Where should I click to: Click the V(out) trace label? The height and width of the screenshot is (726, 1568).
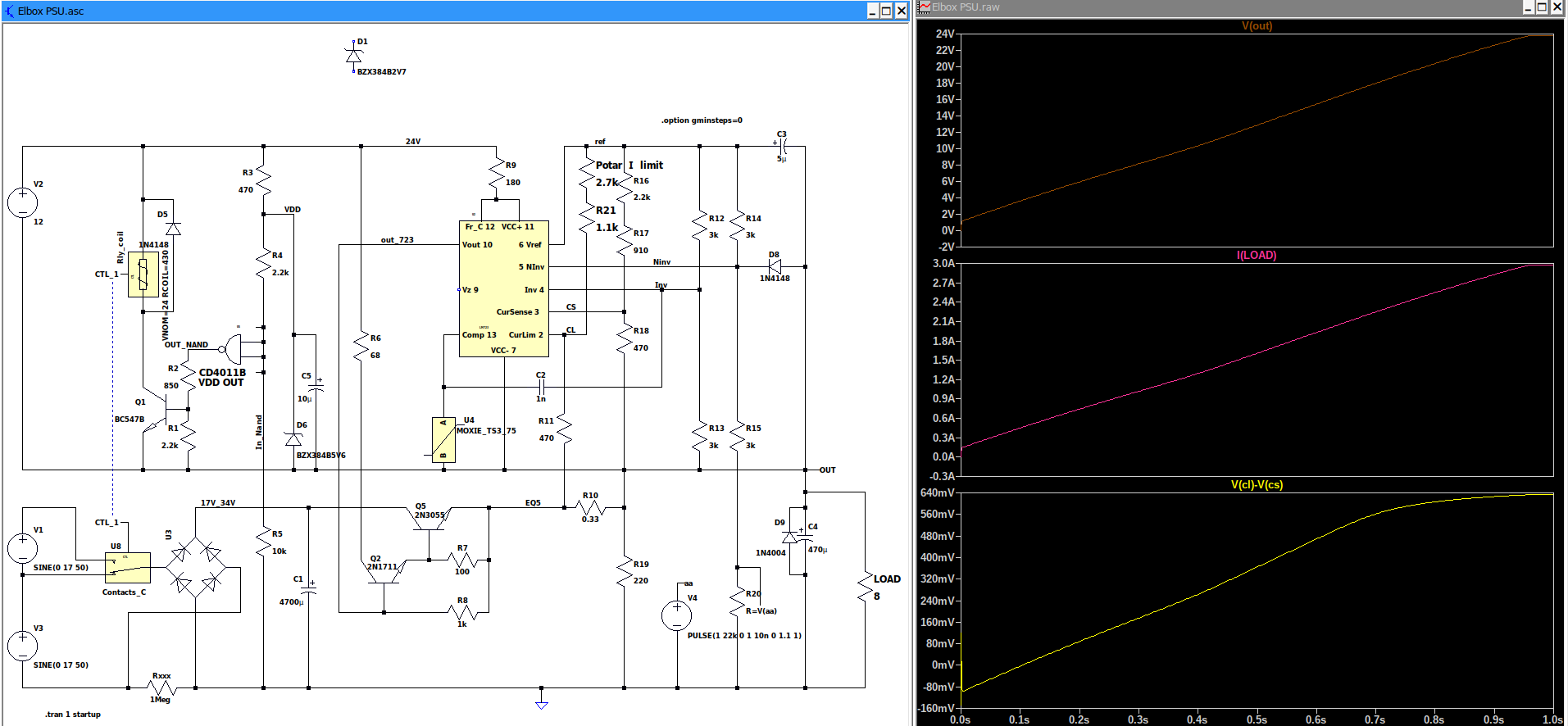[1257, 26]
